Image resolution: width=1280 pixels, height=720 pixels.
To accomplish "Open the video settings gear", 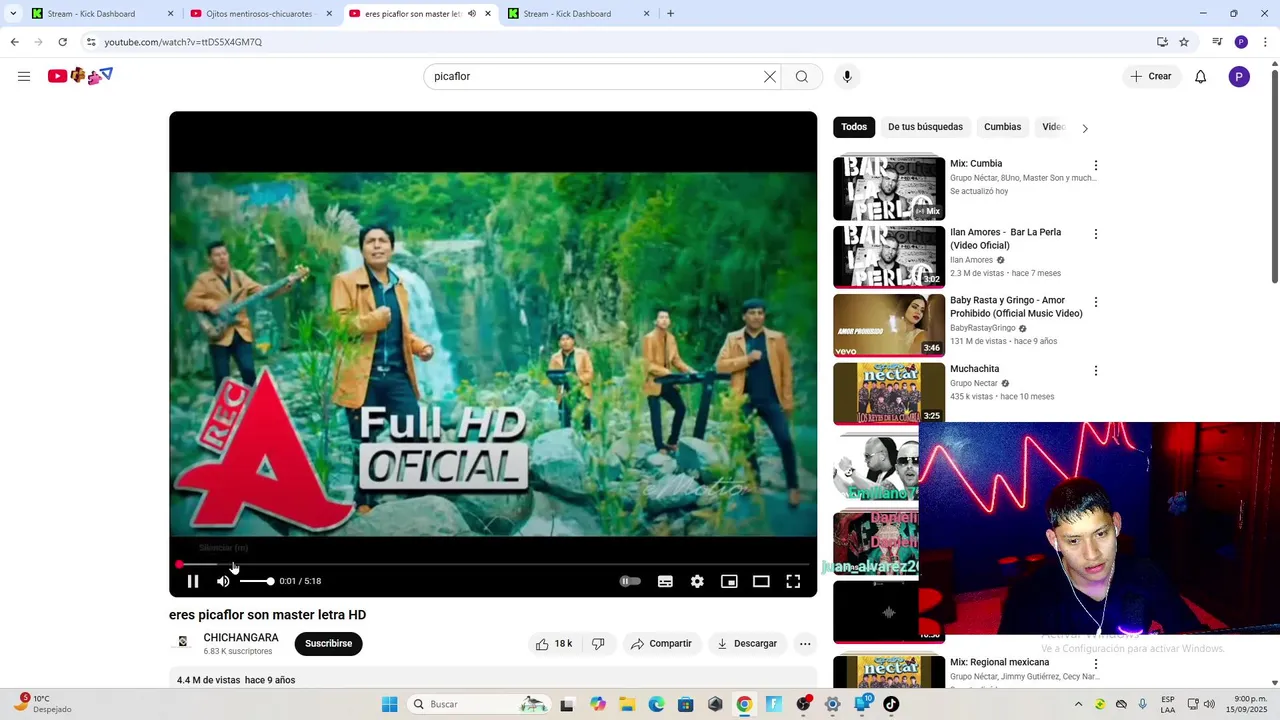I will click(x=697, y=581).
